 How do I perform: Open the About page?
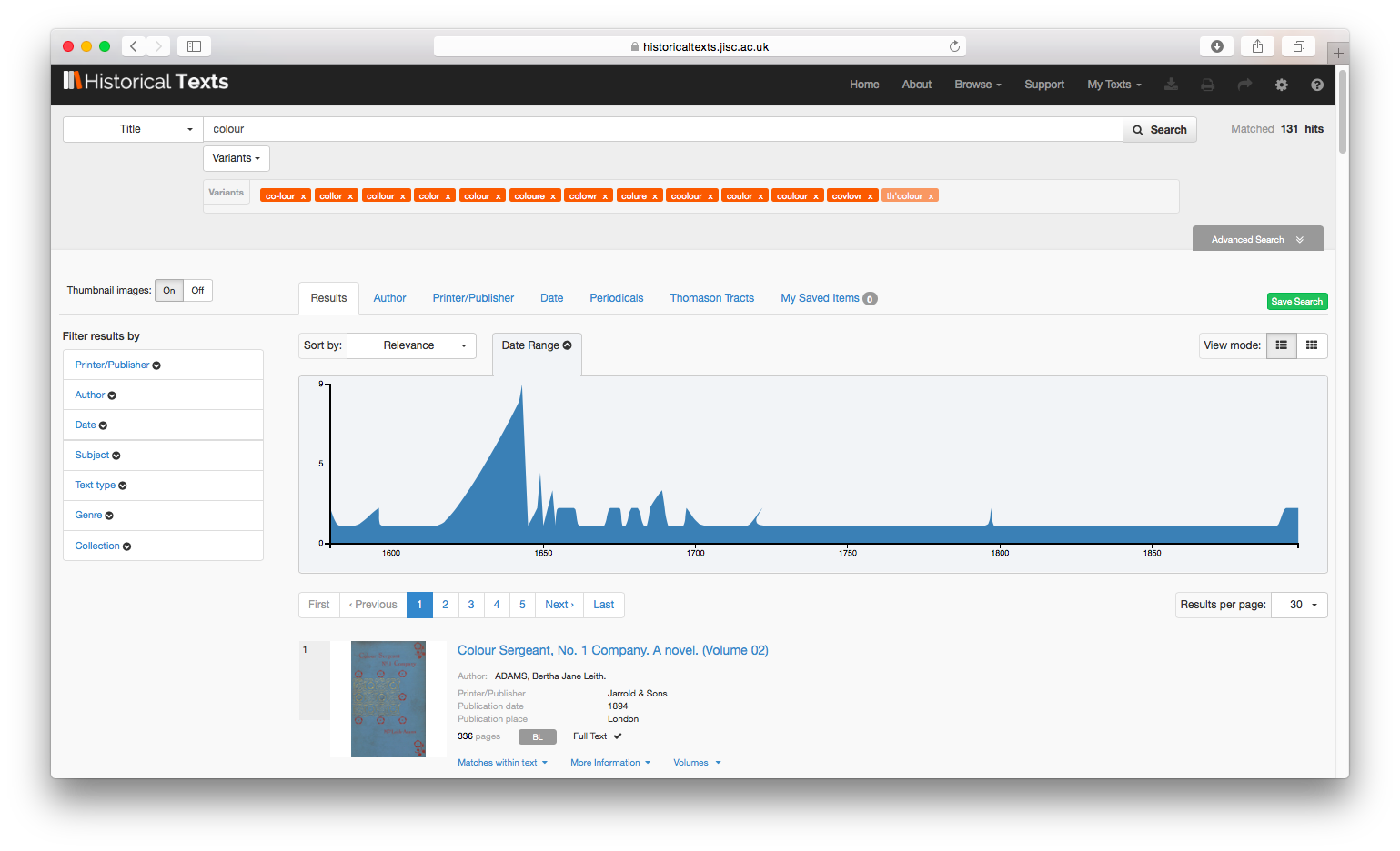click(x=916, y=85)
